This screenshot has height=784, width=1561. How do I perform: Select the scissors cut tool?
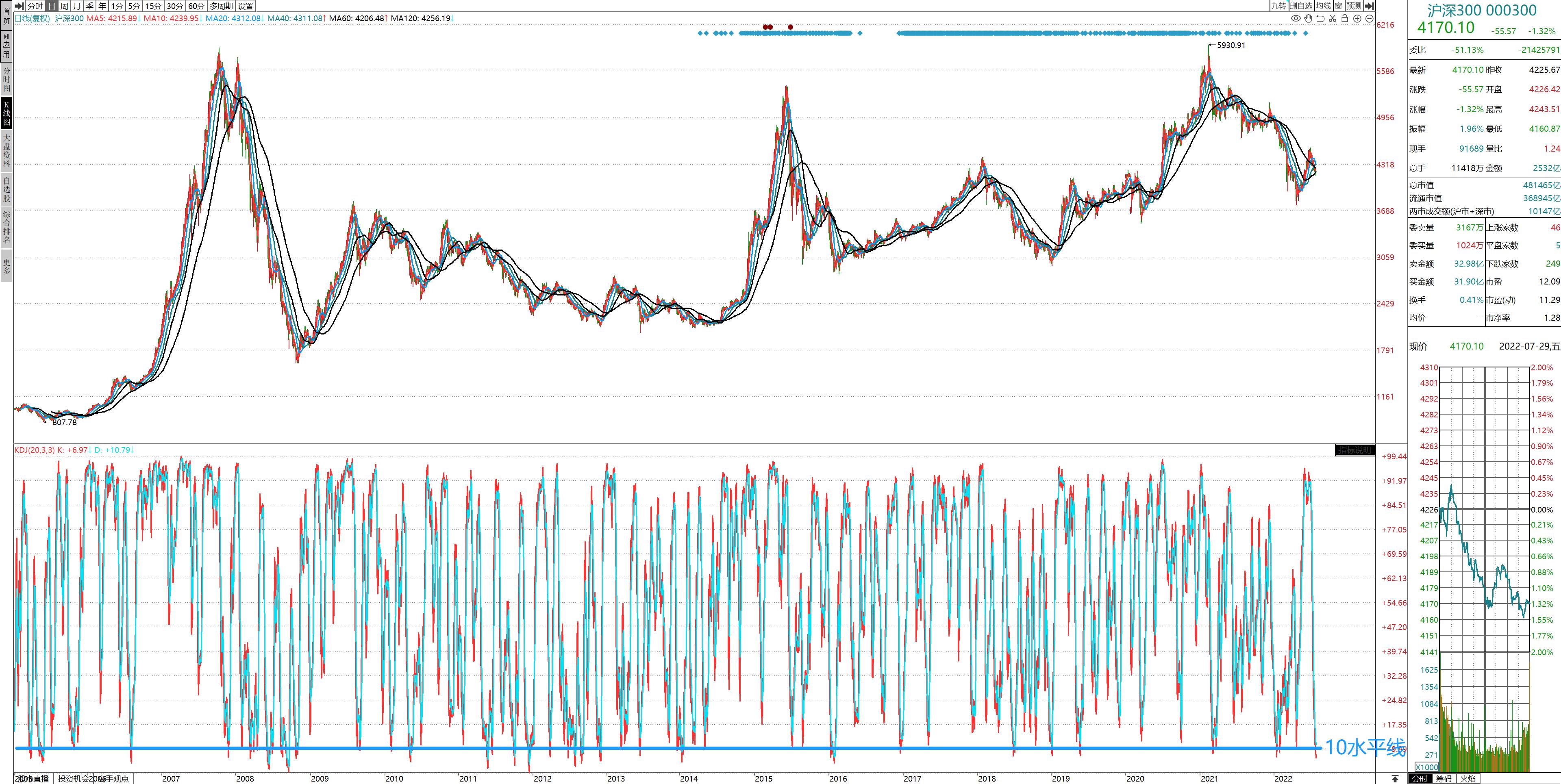pos(1333,19)
